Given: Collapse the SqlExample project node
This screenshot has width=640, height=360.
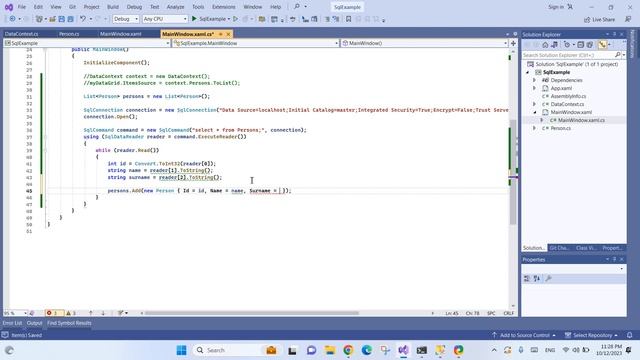Looking at the screenshot, I should [527, 72].
